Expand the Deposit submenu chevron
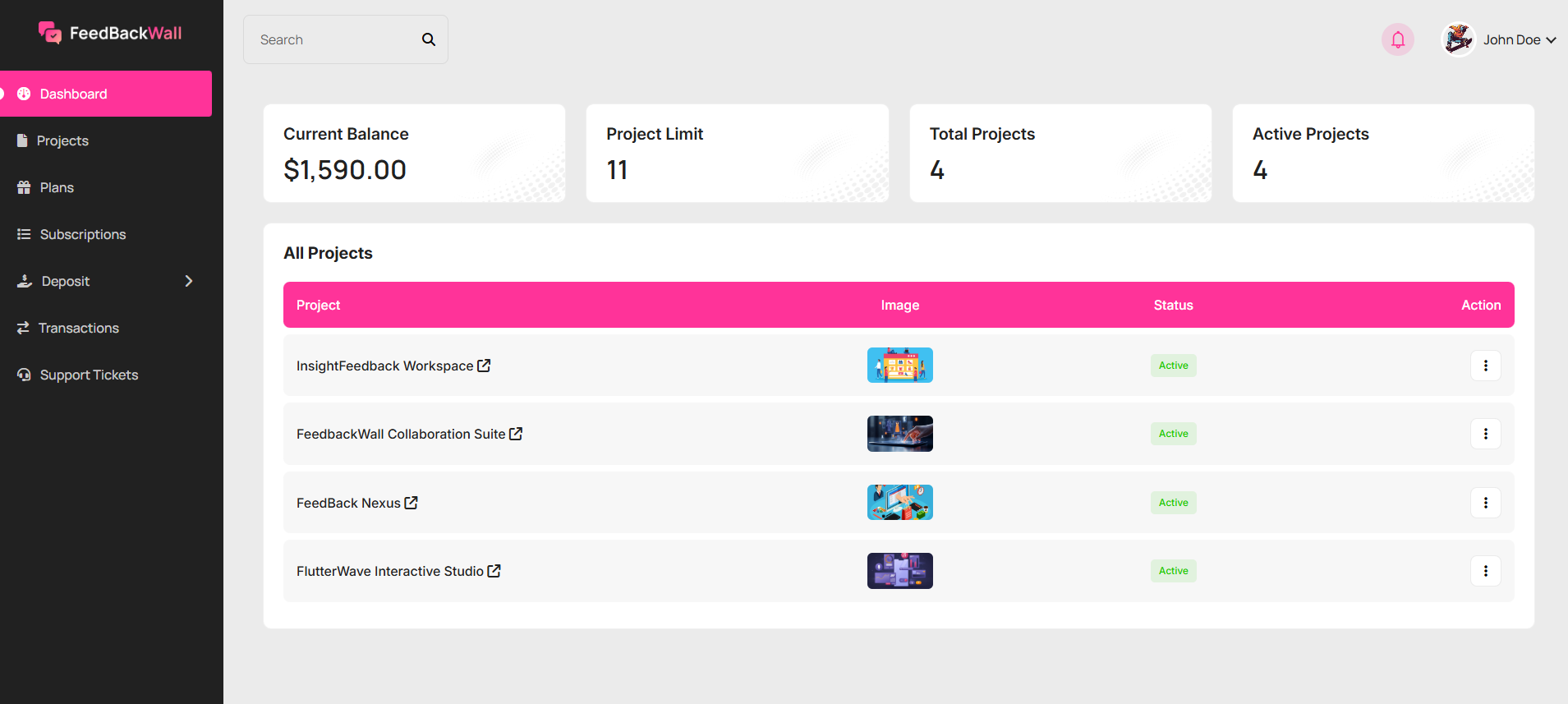 189,281
